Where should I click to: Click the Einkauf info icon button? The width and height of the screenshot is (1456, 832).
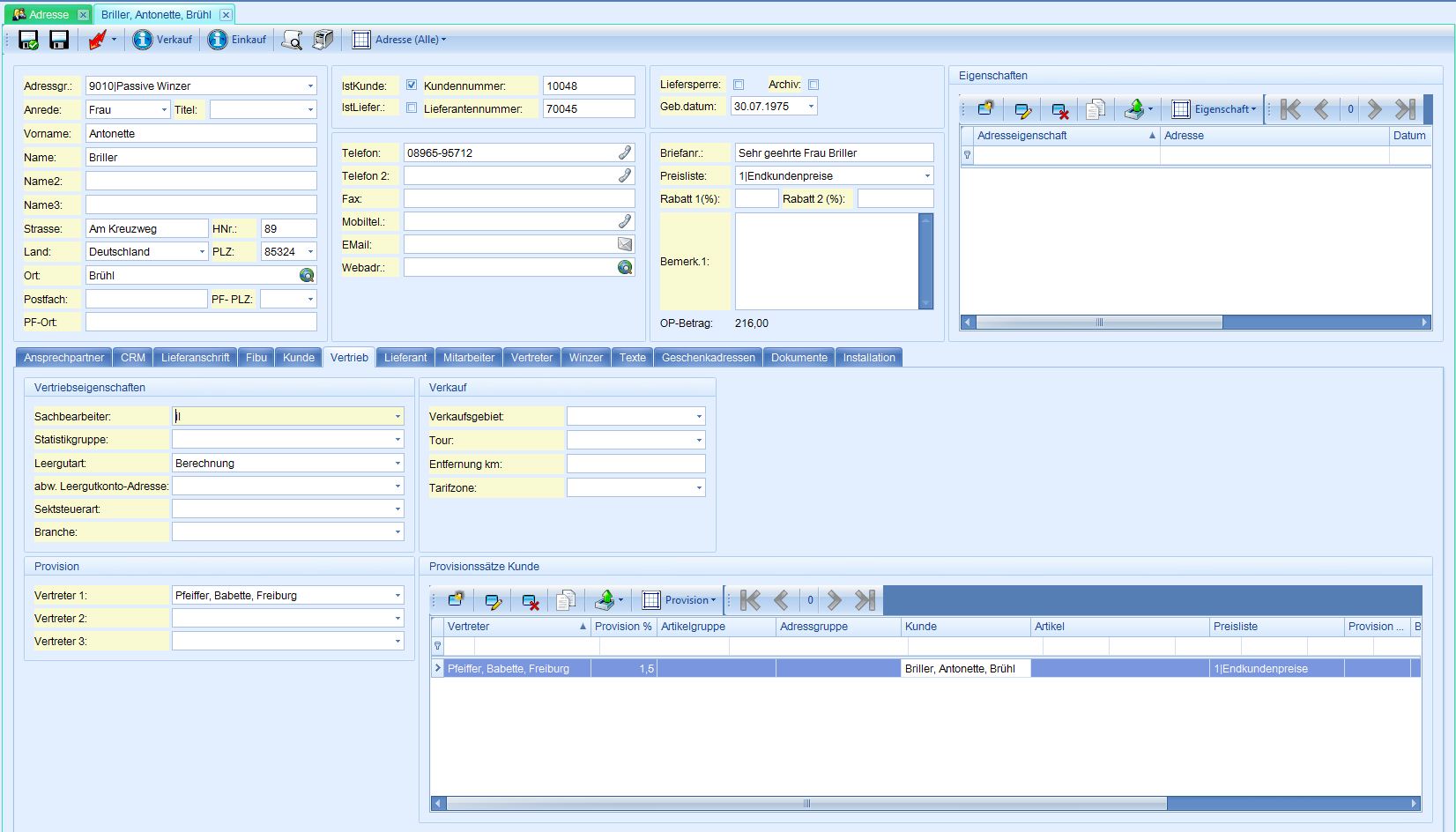tap(237, 40)
